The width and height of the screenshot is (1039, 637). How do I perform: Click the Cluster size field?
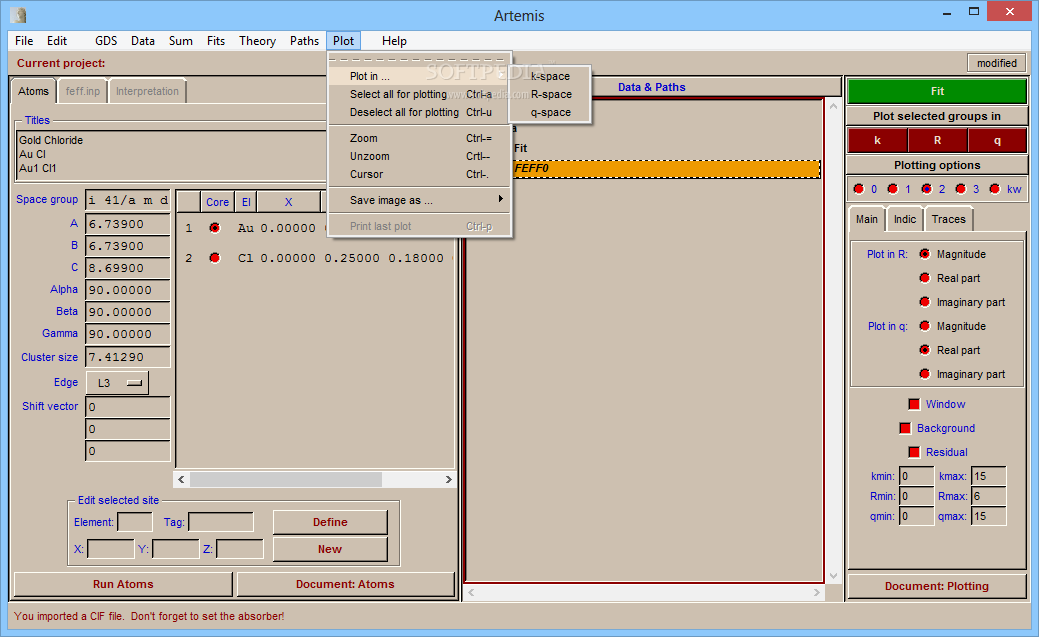click(x=128, y=357)
